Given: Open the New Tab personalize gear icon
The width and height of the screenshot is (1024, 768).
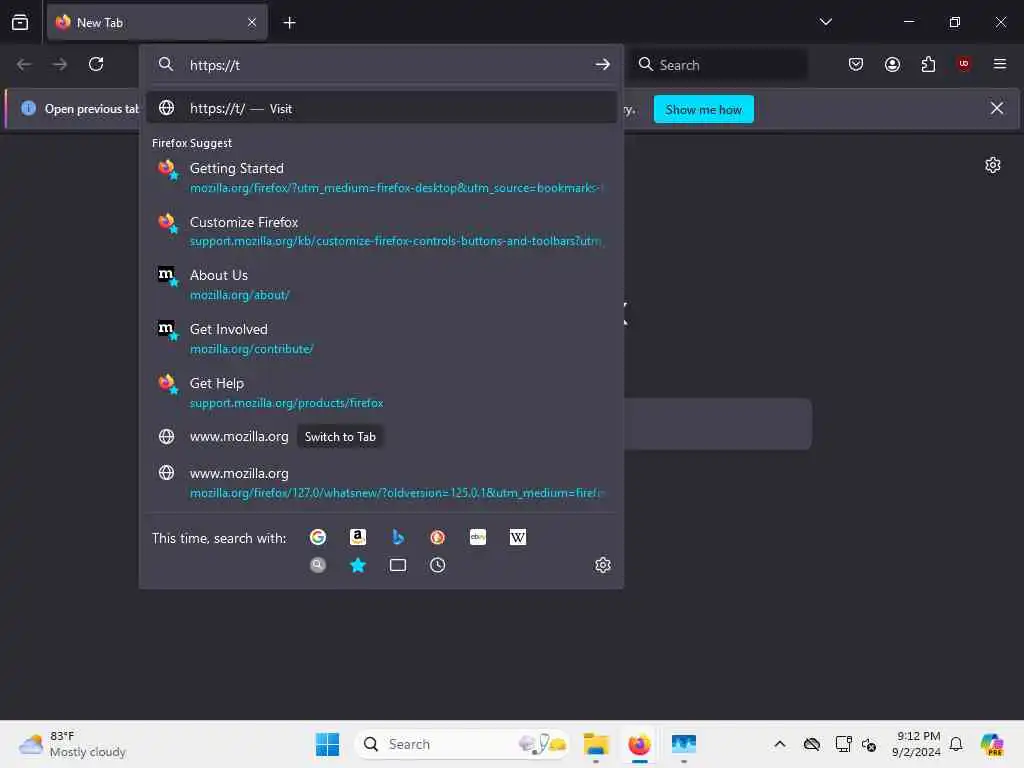Looking at the screenshot, I should pyautogui.click(x=993, y=165).
